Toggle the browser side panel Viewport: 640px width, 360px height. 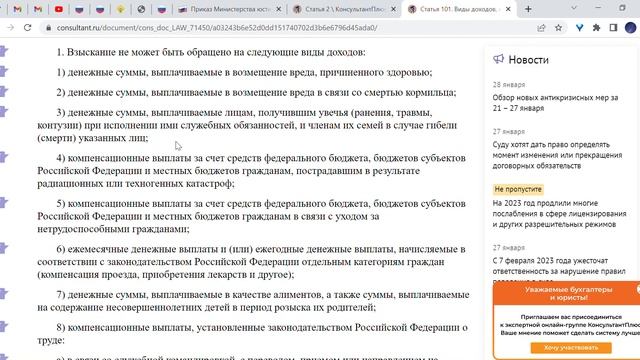613,28
